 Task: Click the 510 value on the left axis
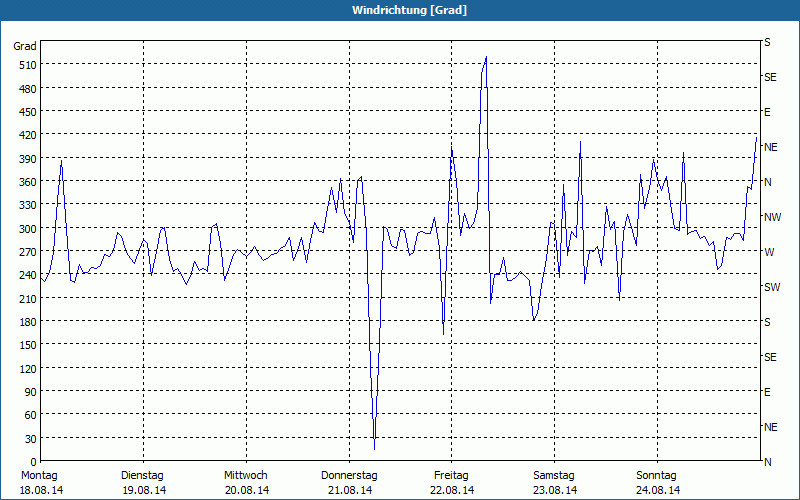tap(28, 65)
